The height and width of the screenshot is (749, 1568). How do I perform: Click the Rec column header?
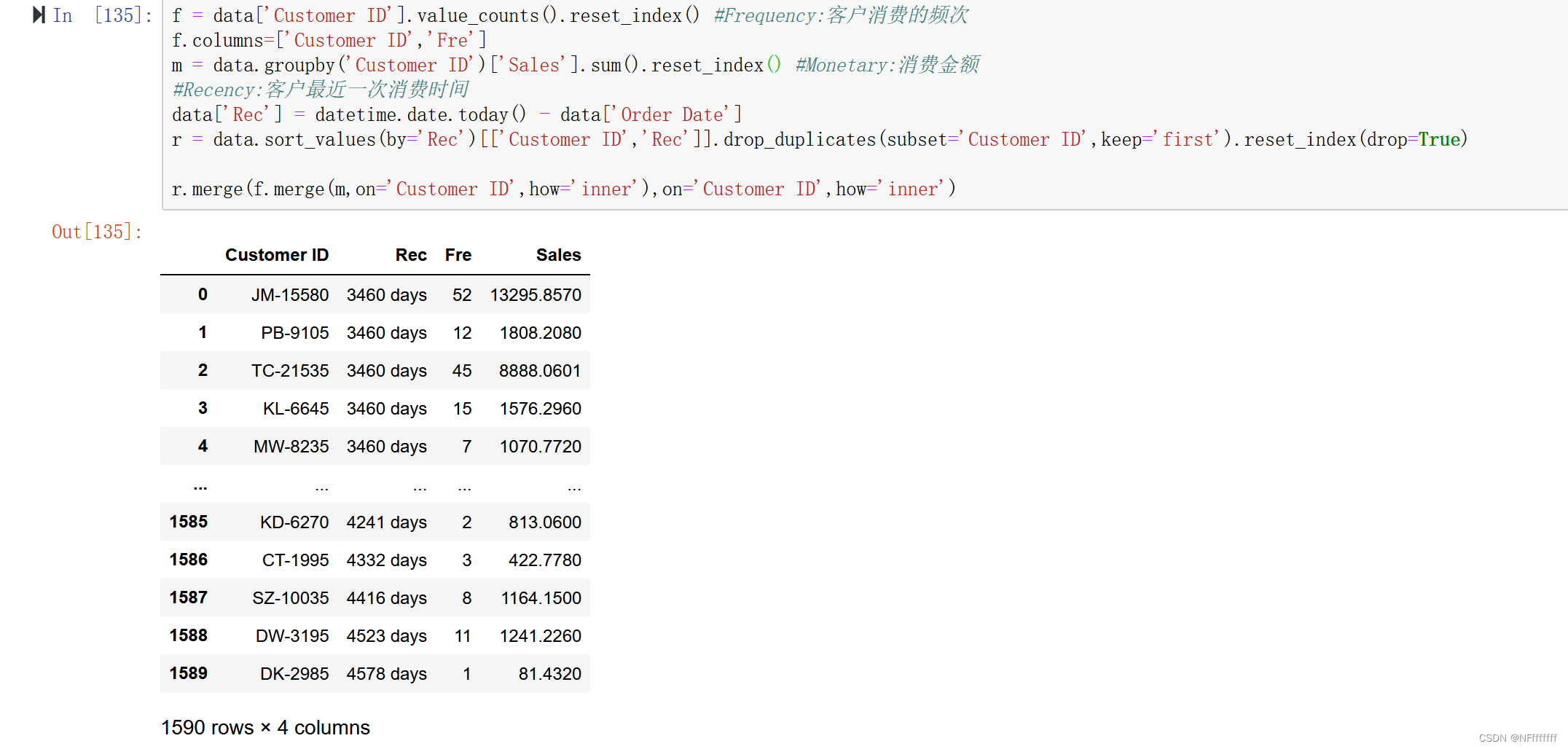[x=411, y=255]
